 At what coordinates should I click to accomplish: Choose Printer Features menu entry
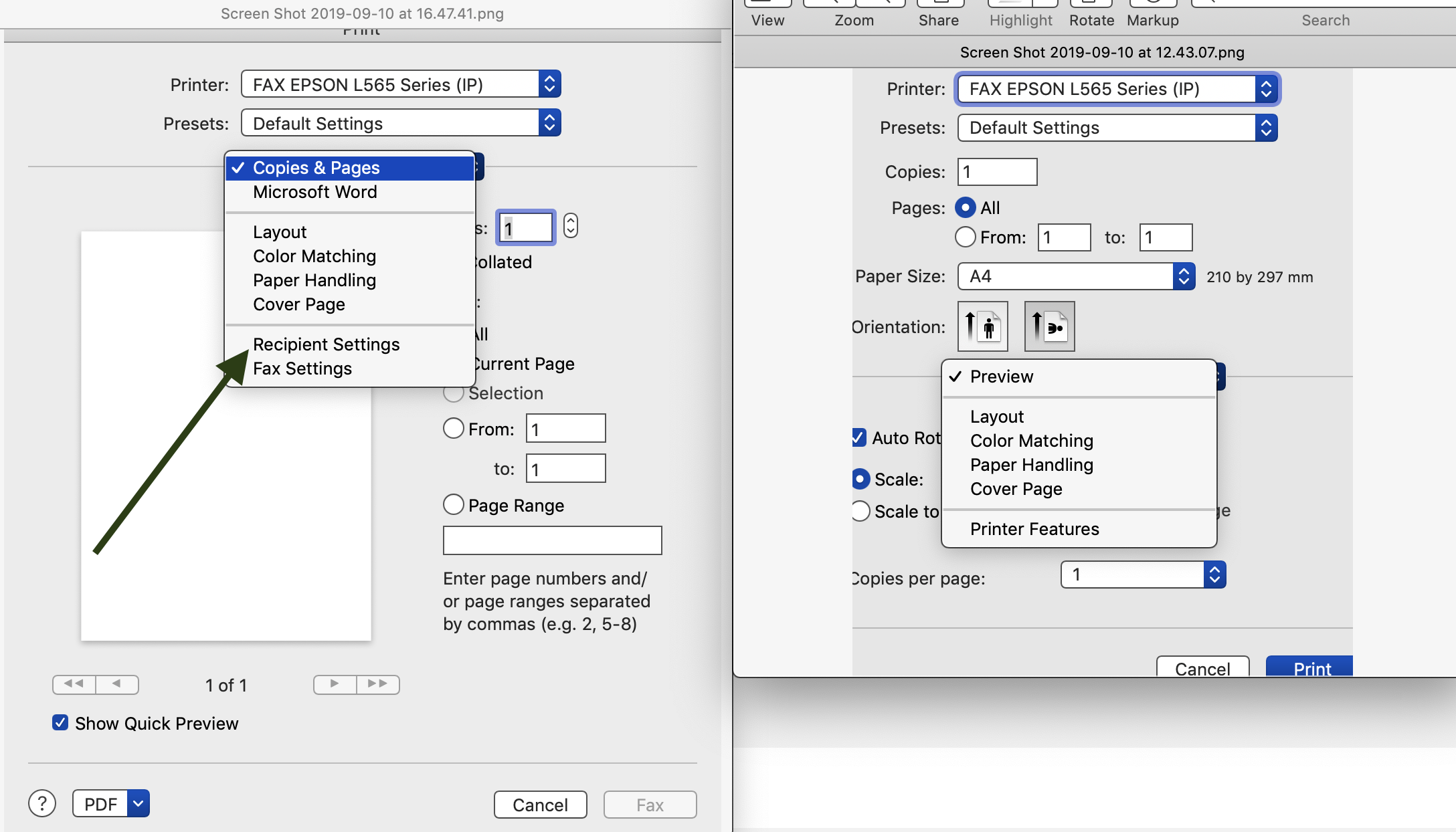tap(1034, 529)
